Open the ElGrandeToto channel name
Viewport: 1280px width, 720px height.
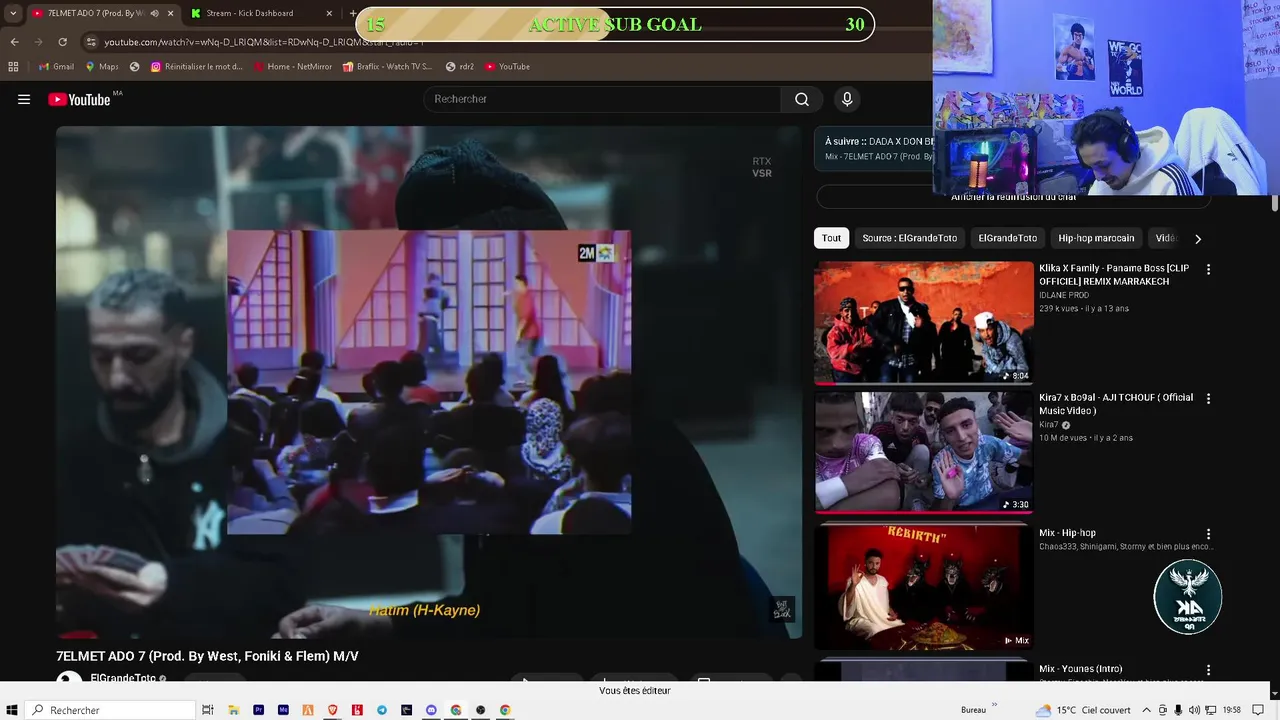[123, 678]
